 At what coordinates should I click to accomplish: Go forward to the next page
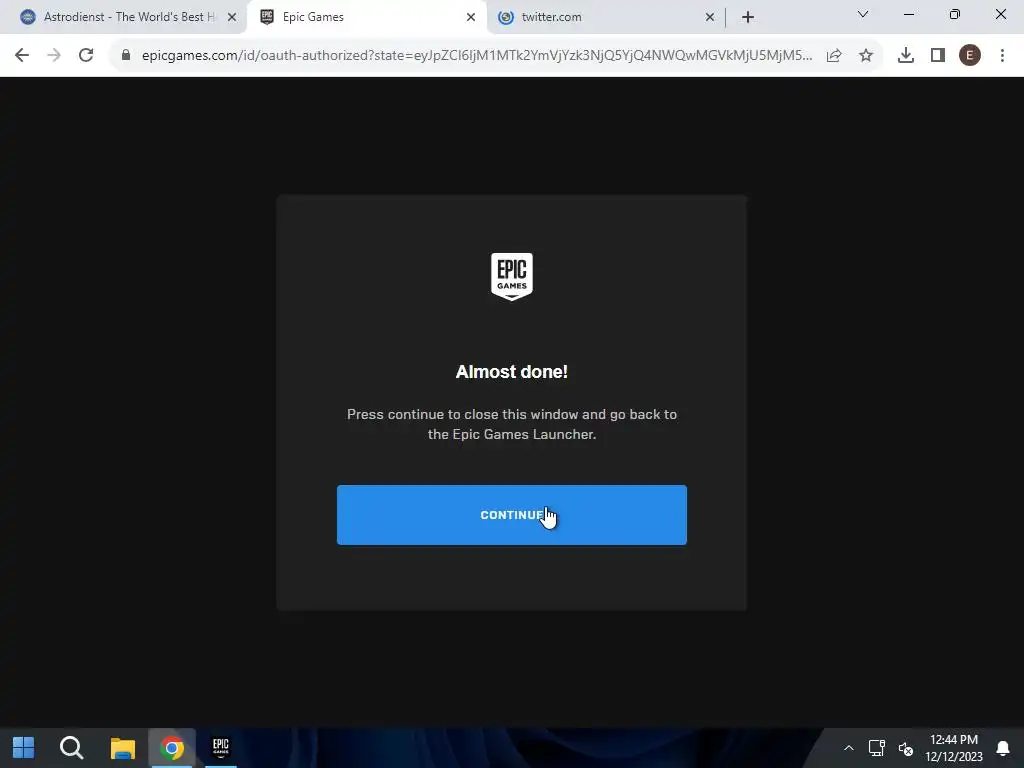(x=54, y=55)
